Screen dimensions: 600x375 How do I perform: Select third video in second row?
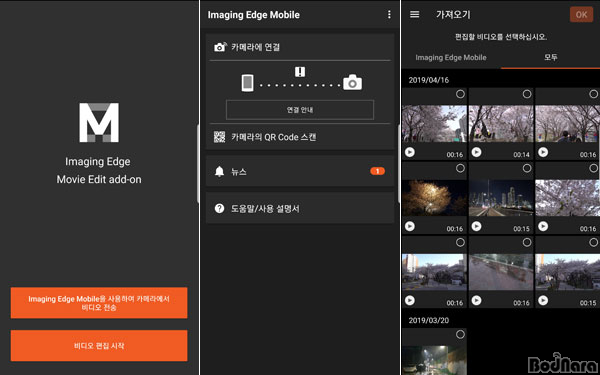(x=593, y=168)
